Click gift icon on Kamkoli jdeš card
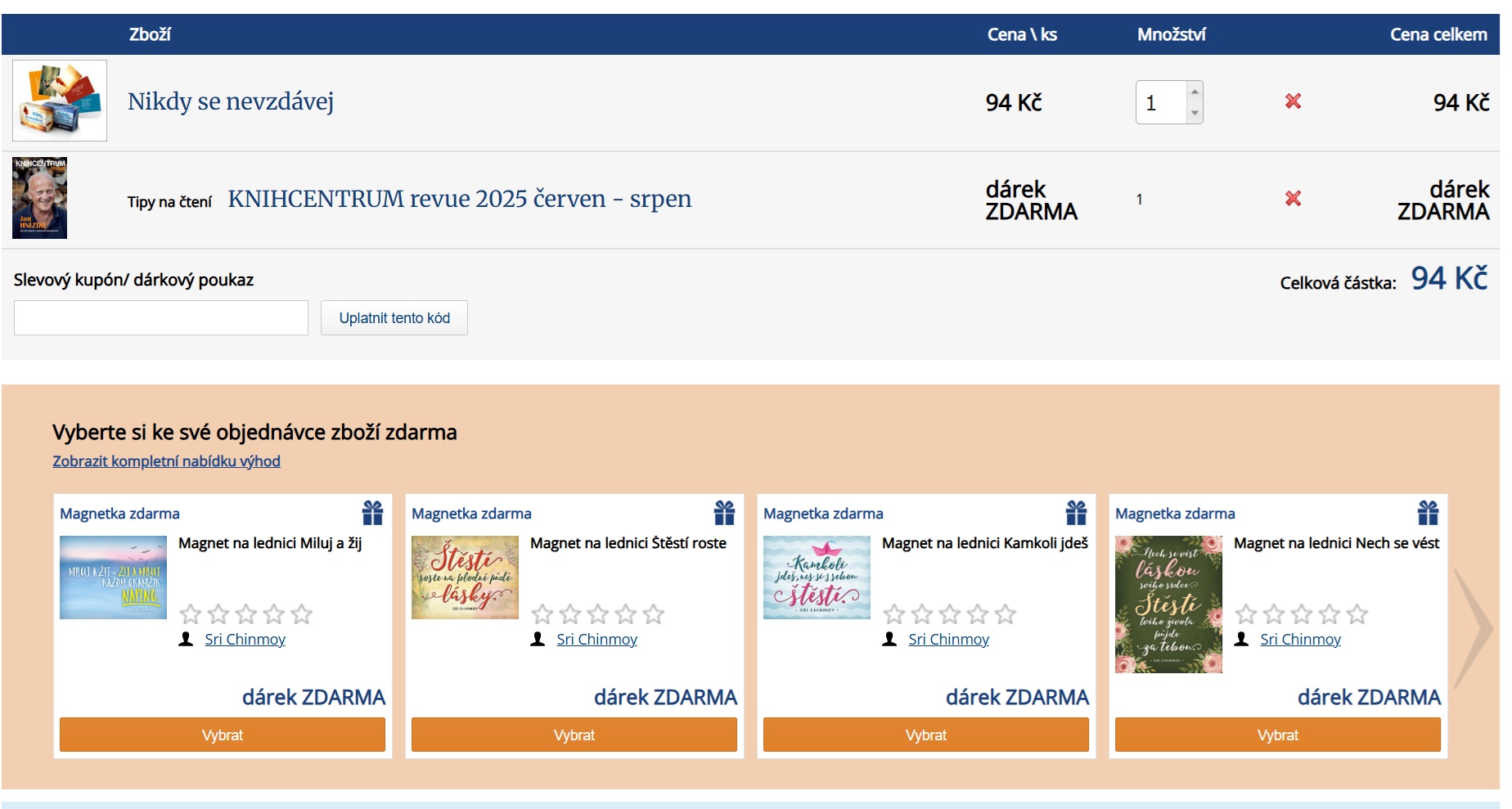 [1076, 513]
